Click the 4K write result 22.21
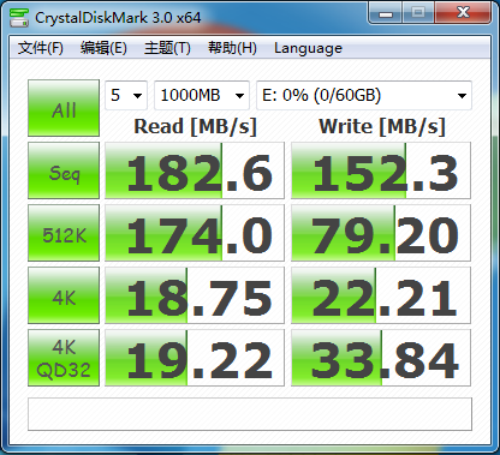The width and height of the screenshot is (500, 455). pos(381,295)
